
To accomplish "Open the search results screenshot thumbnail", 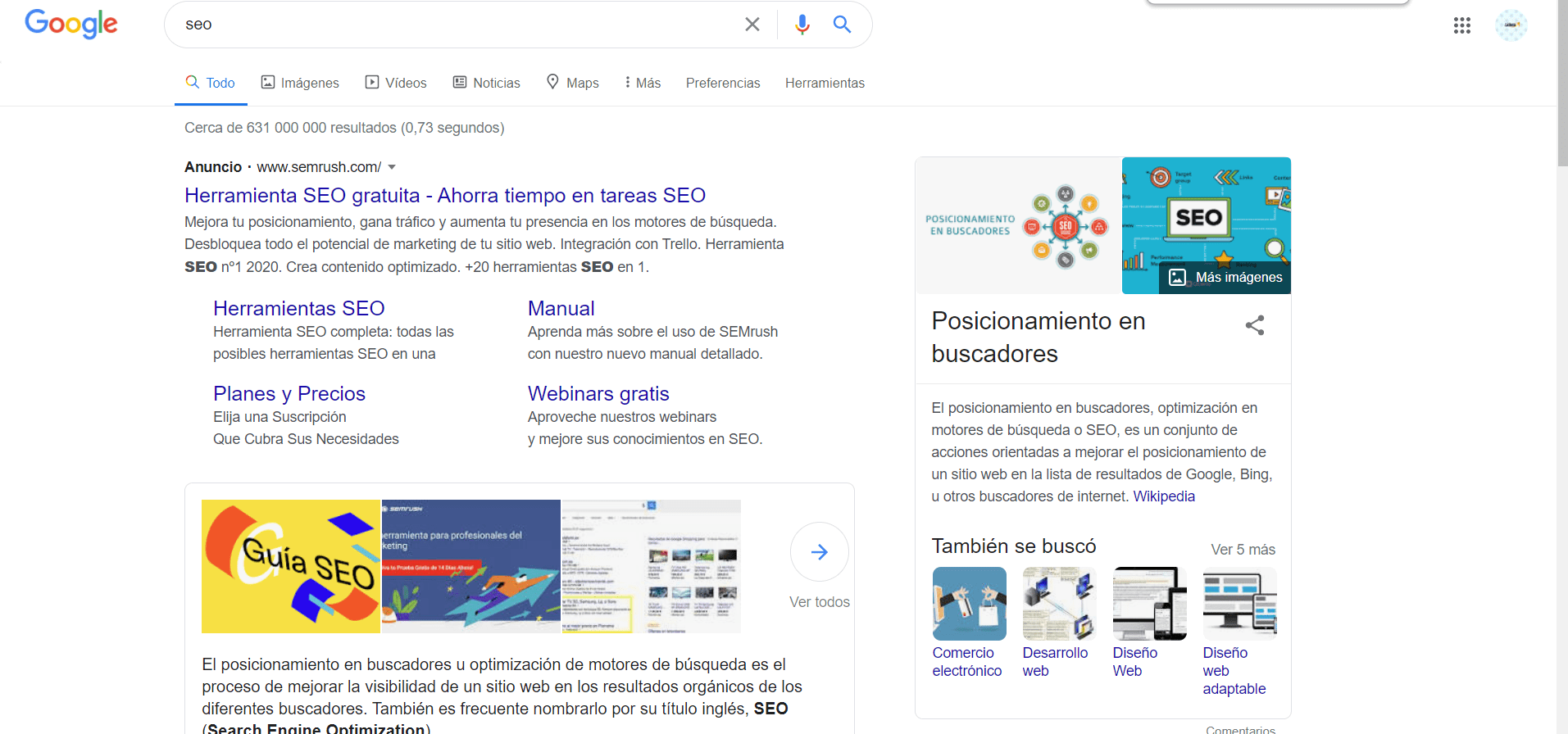I will coord(652,566).
